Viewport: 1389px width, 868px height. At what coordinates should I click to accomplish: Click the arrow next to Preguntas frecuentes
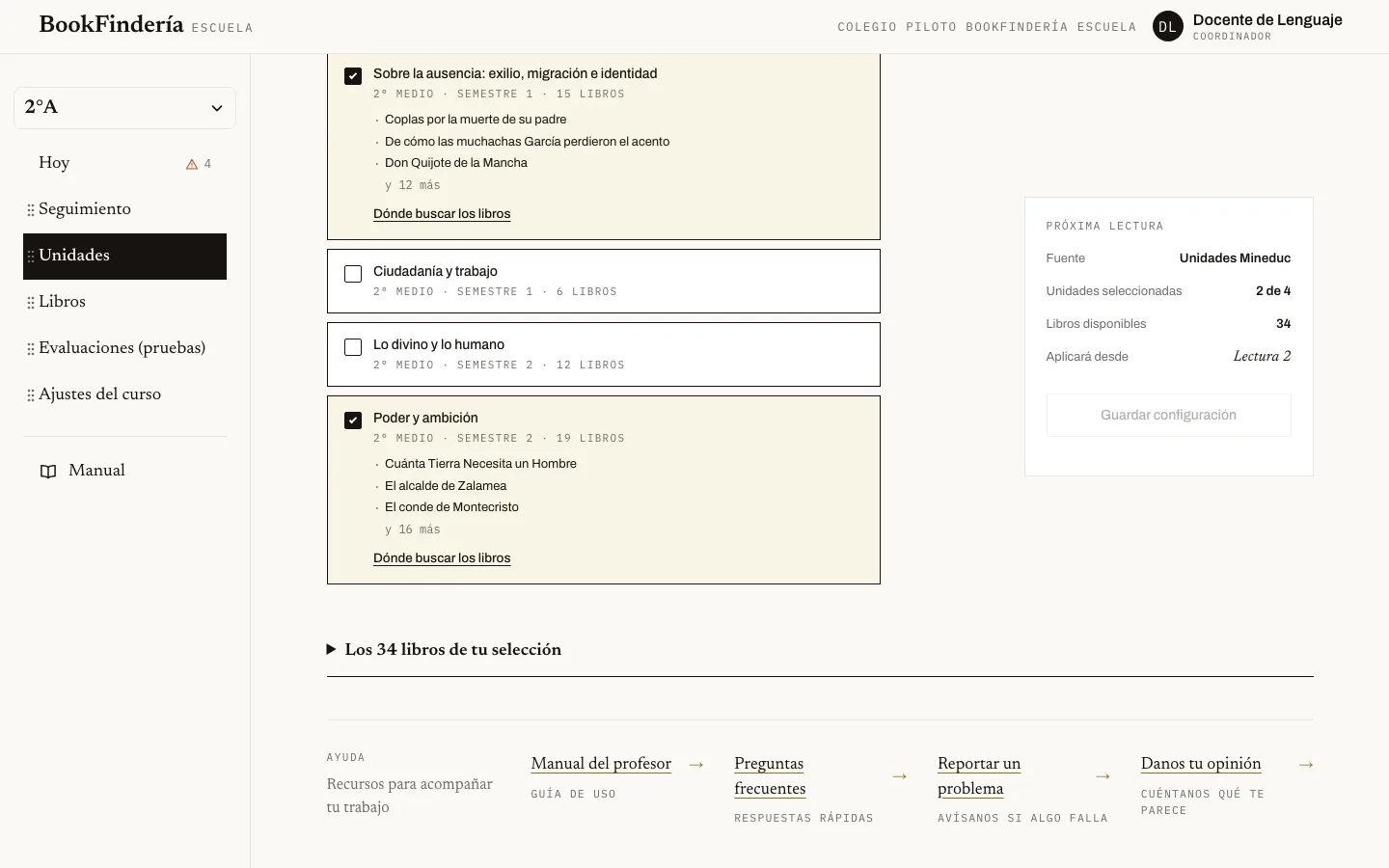tap(900, 776)
